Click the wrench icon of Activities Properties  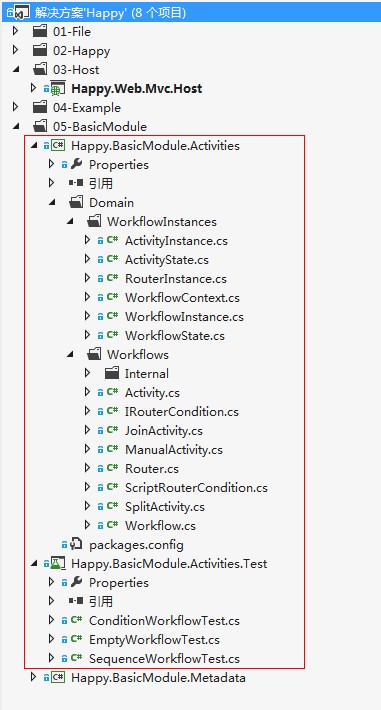point(76,164)
